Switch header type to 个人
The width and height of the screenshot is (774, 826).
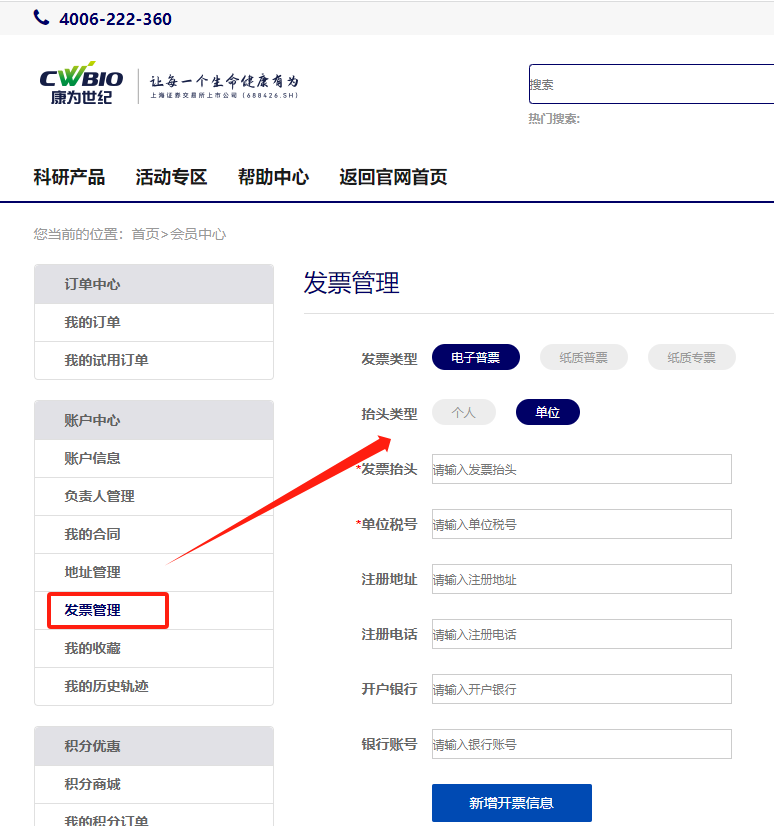pos(463,413)
